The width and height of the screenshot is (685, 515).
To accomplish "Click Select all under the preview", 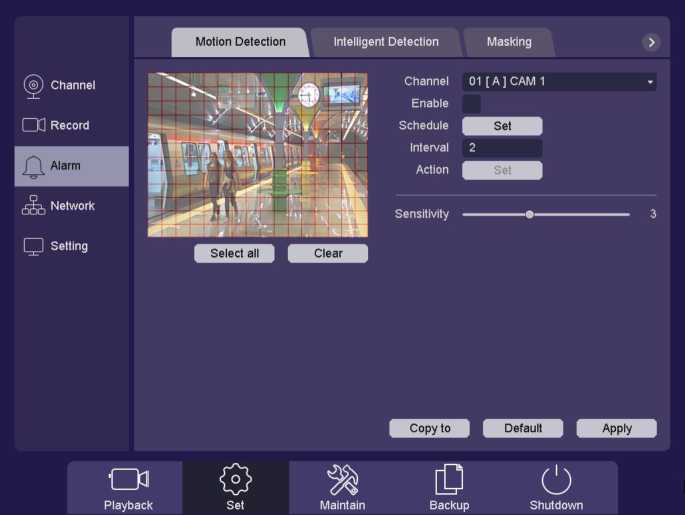I will point(234,254).
